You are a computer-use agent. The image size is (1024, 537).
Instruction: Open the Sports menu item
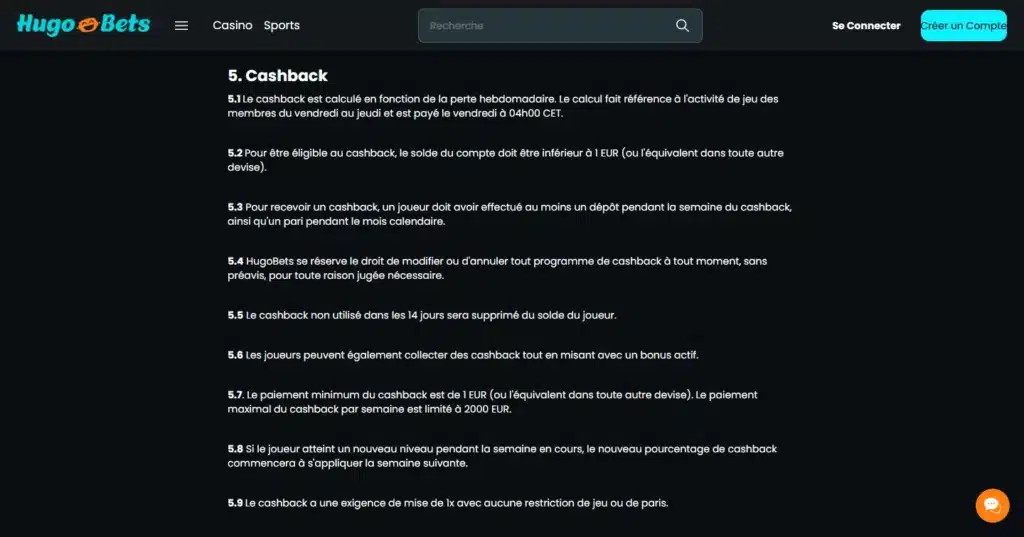281,26
